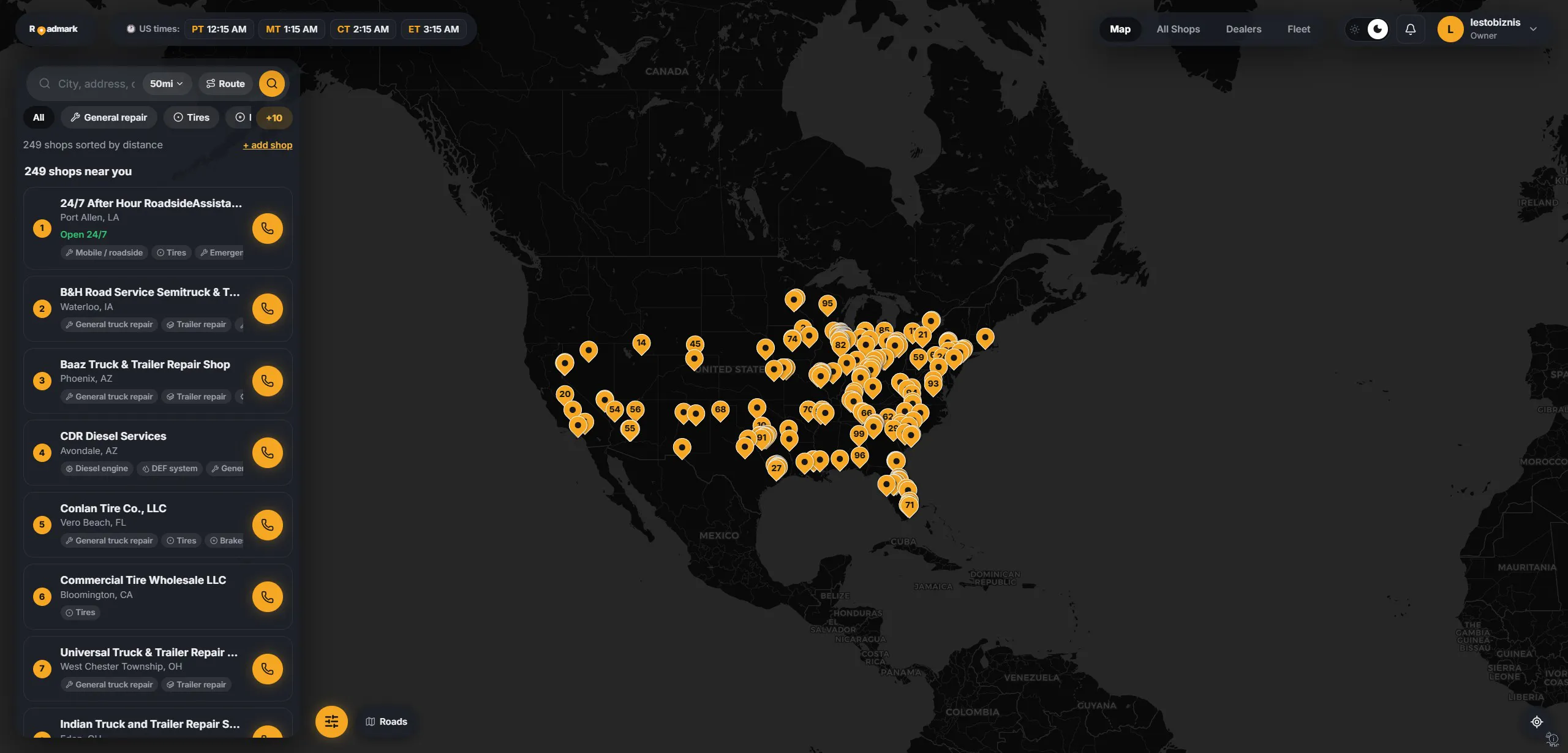Click the + add shop link
1568x753 pixels.
(x=268, y=145)
